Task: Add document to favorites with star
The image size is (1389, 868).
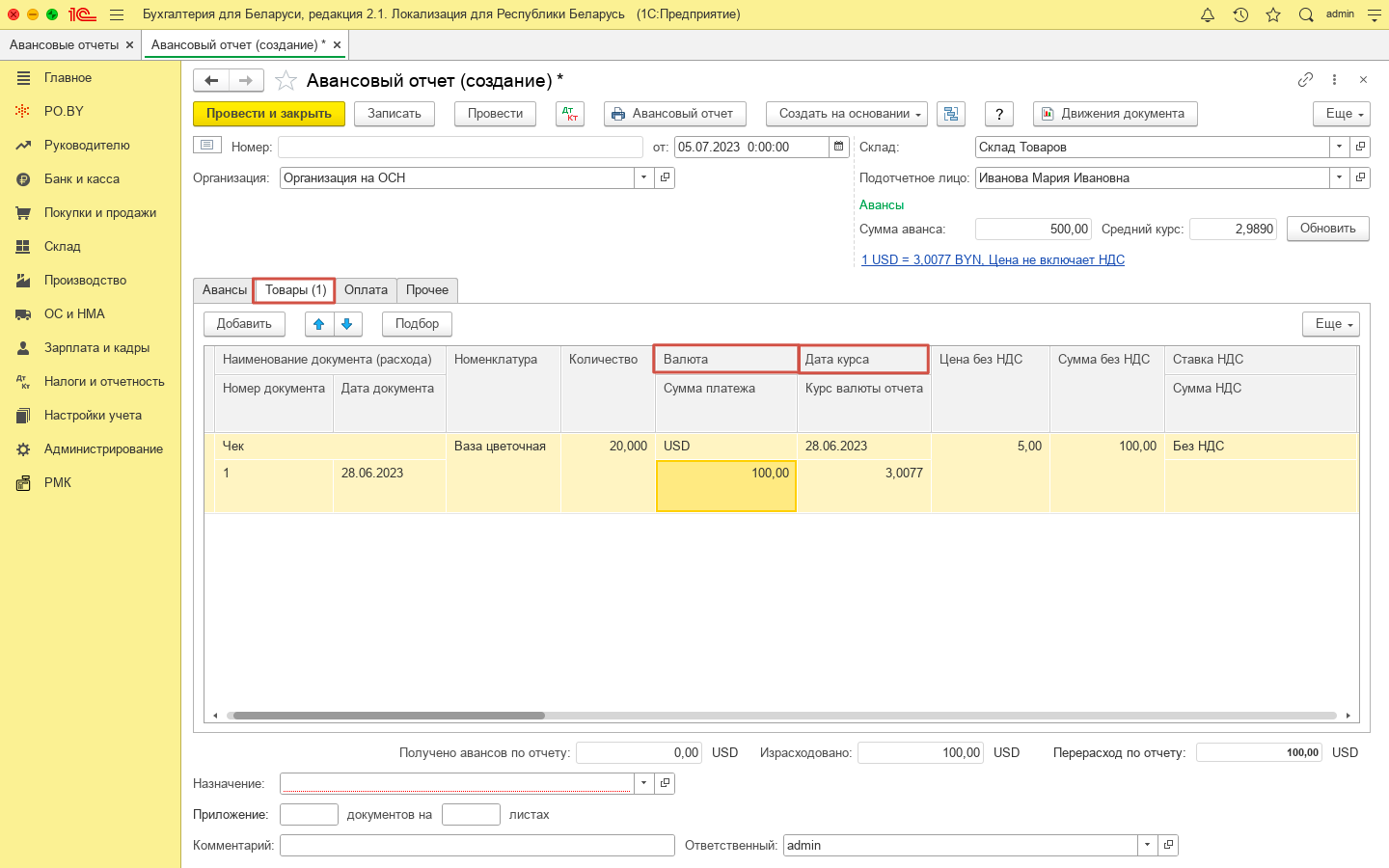Action: tap(286, 81)
